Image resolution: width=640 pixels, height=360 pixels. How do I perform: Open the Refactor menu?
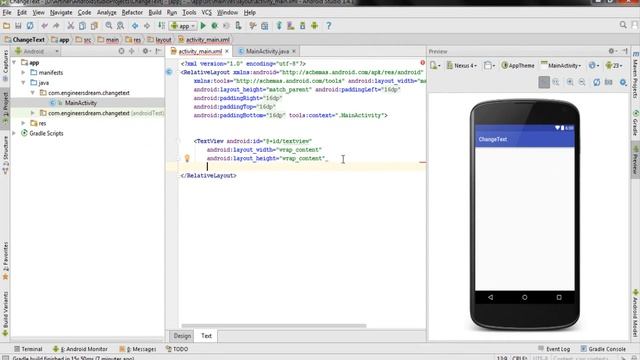tap(132, 13)
